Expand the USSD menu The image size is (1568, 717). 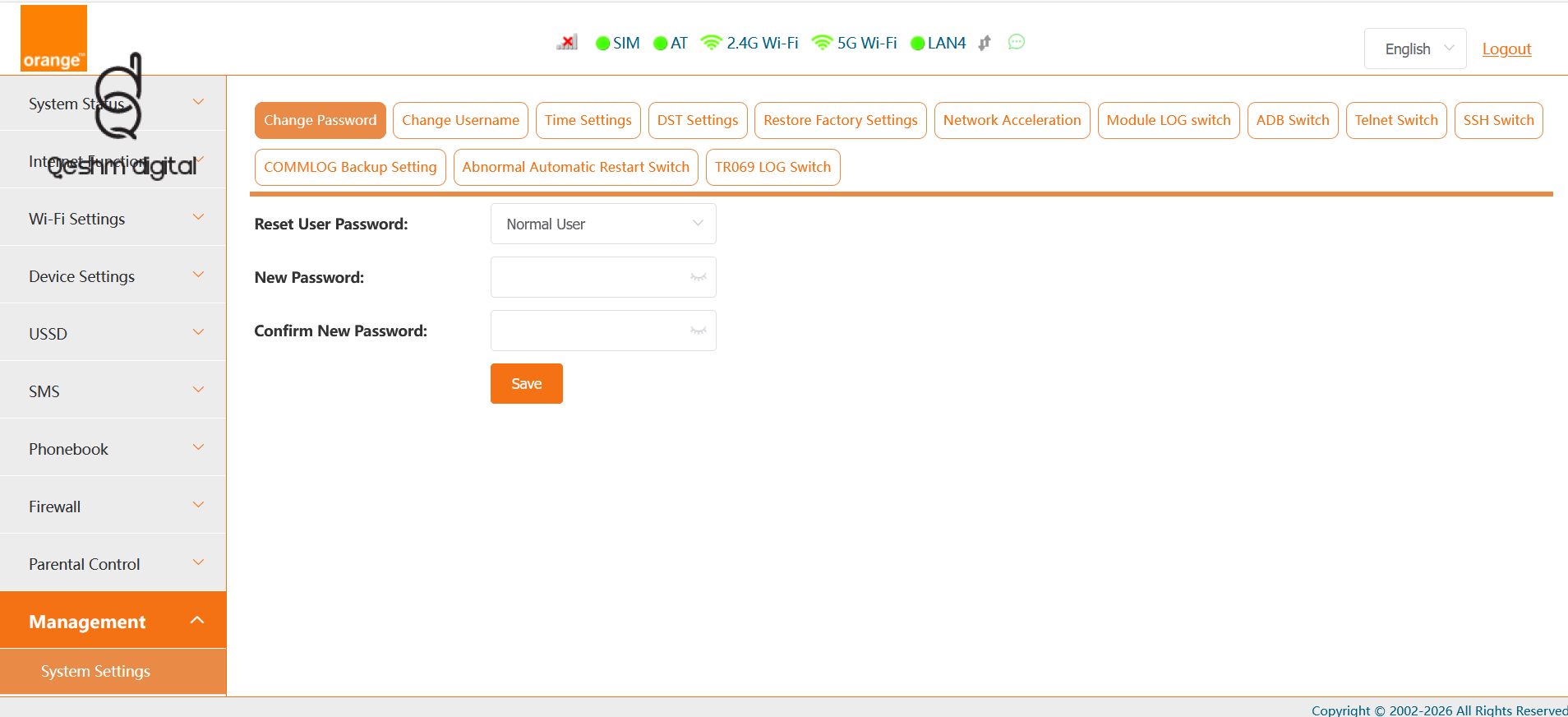pos(113,334)
